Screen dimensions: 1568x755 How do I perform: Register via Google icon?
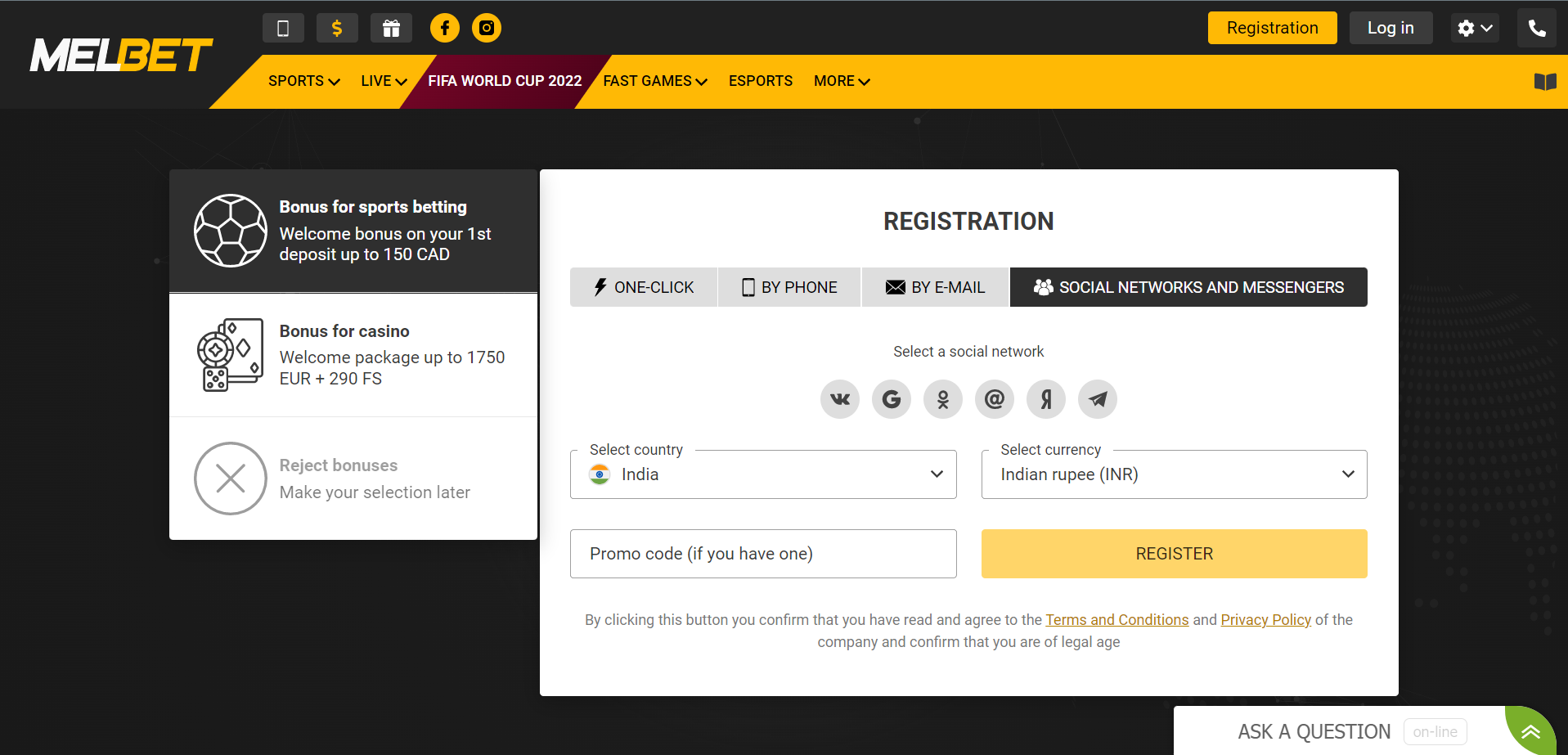[892, 399]
